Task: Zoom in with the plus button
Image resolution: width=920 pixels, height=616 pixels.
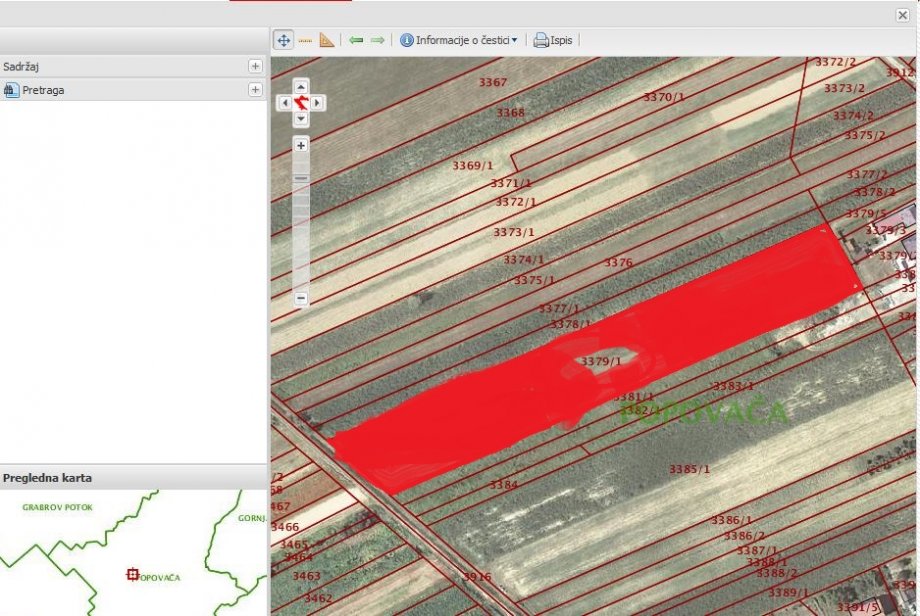Action: [301, 145]
